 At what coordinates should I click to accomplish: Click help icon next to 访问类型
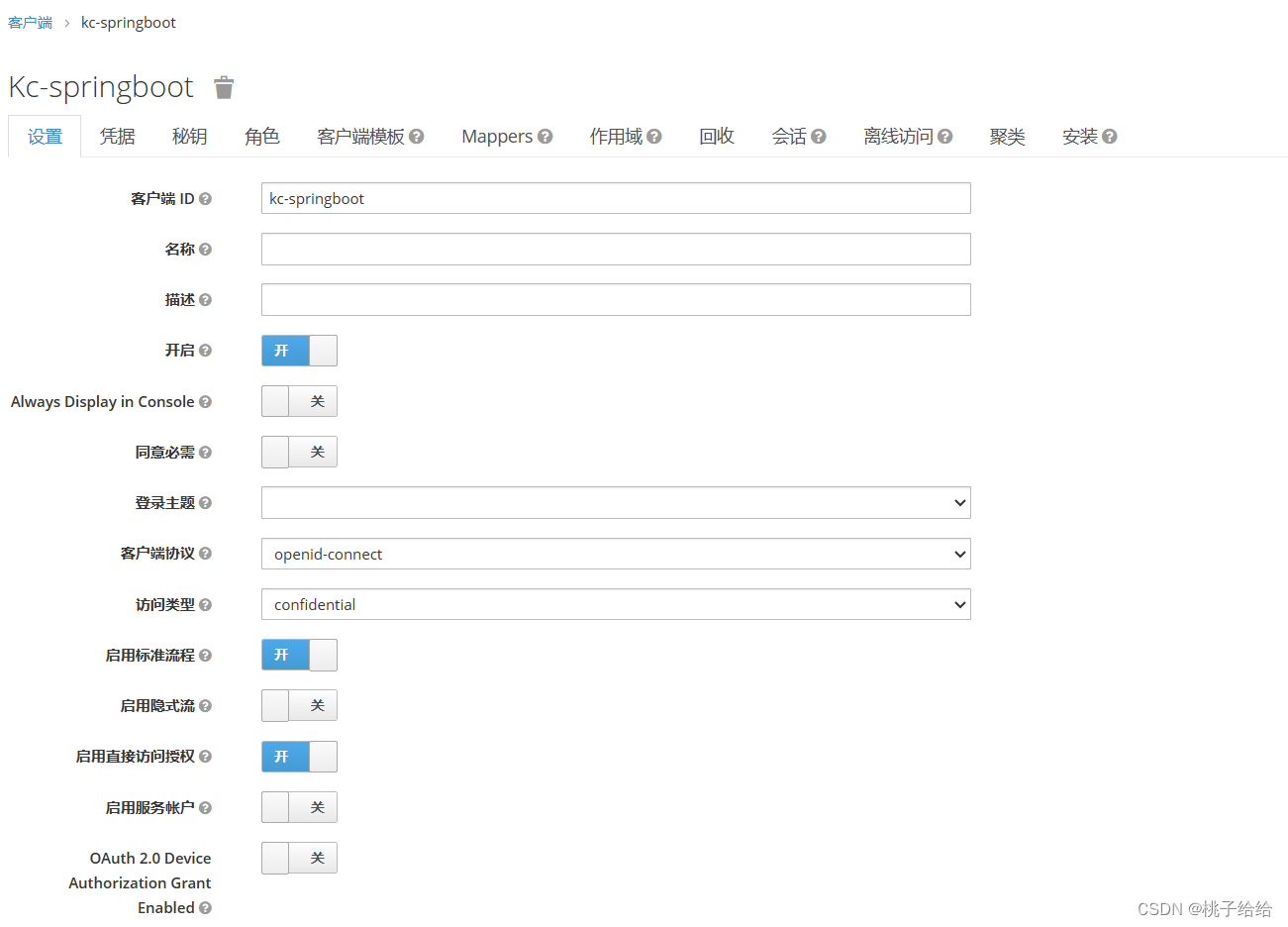coord(205,605)
